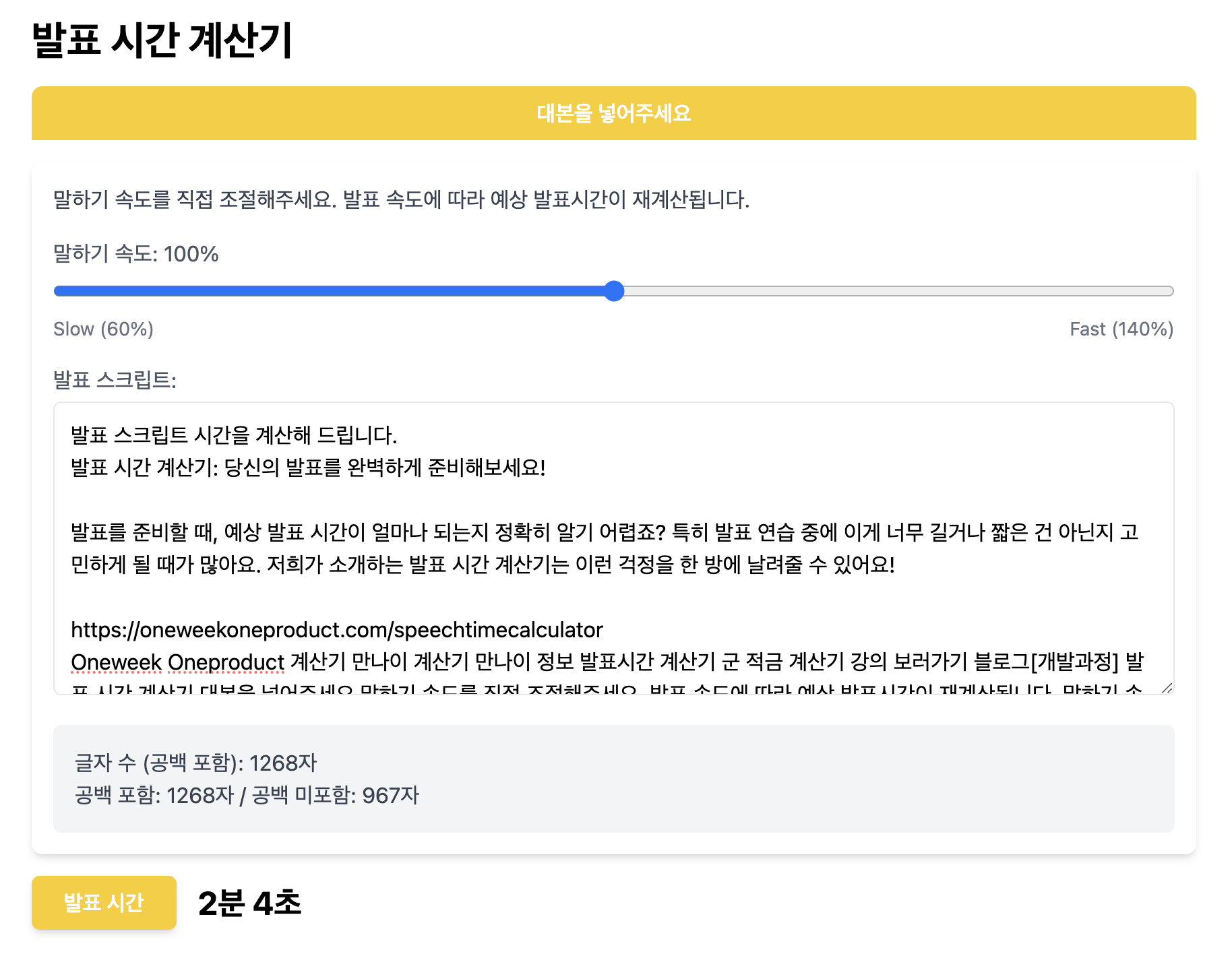Click the 말하기 속도 slider handle

pos(614,291)
